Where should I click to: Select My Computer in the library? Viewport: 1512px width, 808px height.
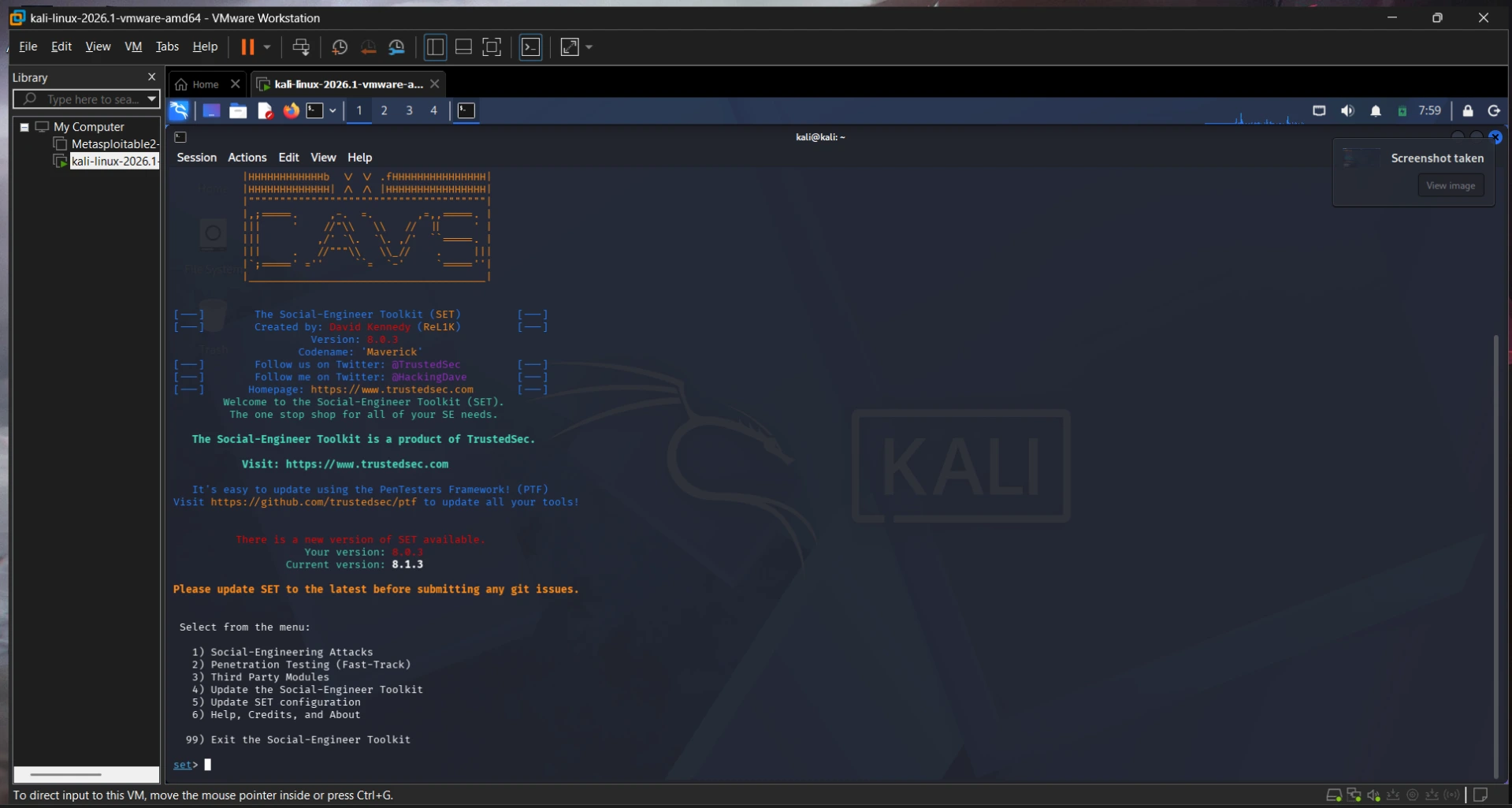[x=88, y=127]
